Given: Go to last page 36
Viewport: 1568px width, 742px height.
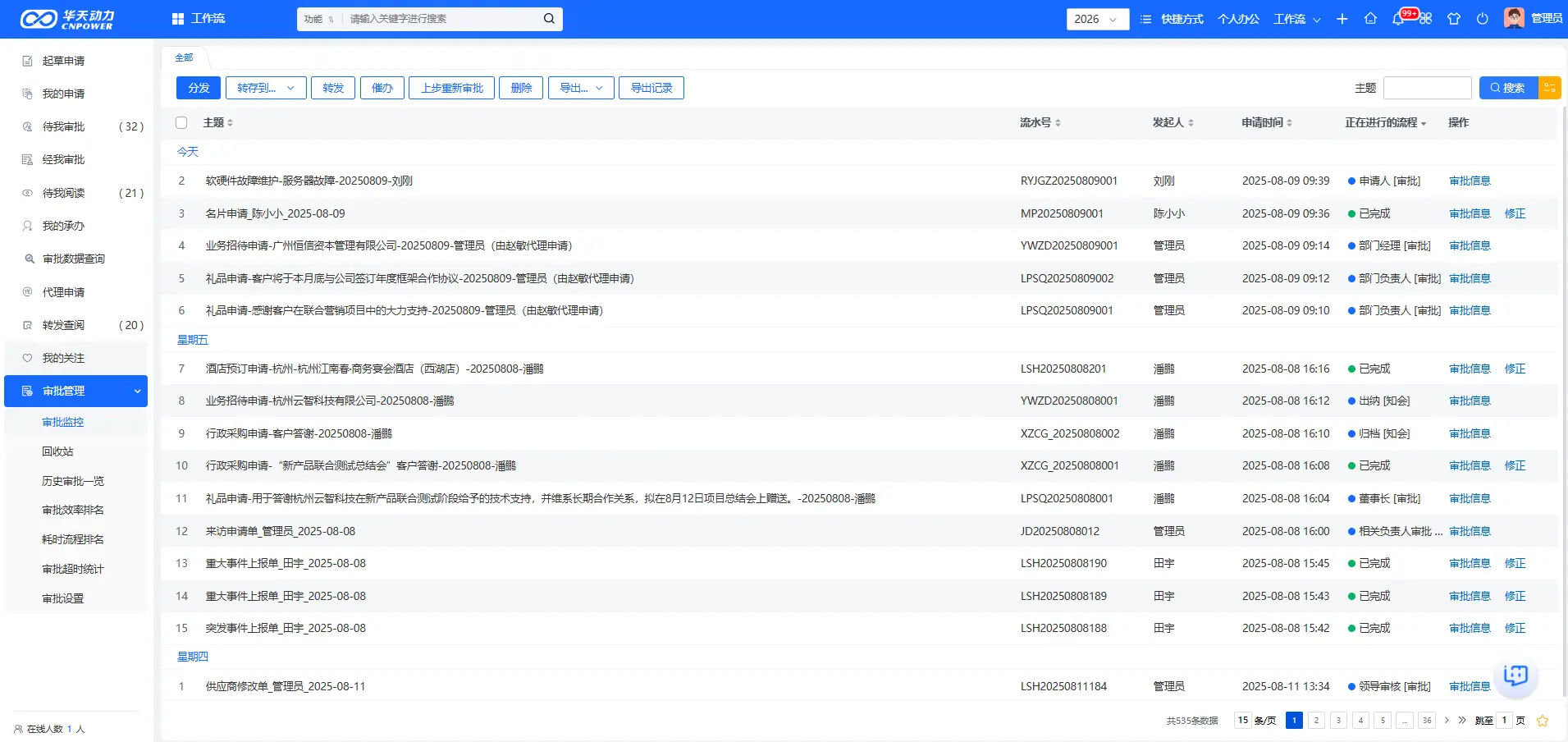Looking at the screenshot, I should (x=1427, y=721).
